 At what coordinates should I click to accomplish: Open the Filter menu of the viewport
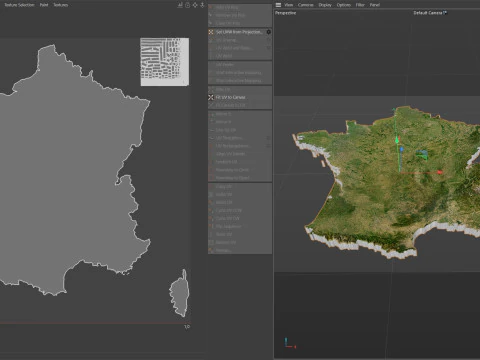pyautogui.click(x=360, y=5)
